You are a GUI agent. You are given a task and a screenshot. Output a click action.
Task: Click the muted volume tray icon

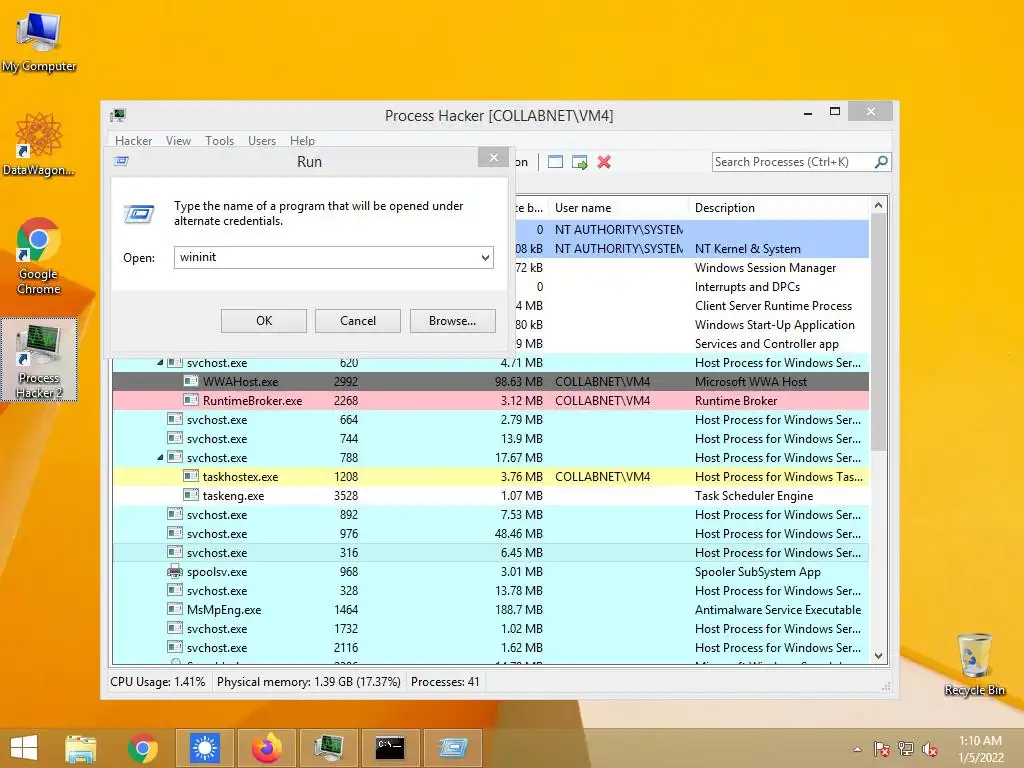[x=930, y=749]
